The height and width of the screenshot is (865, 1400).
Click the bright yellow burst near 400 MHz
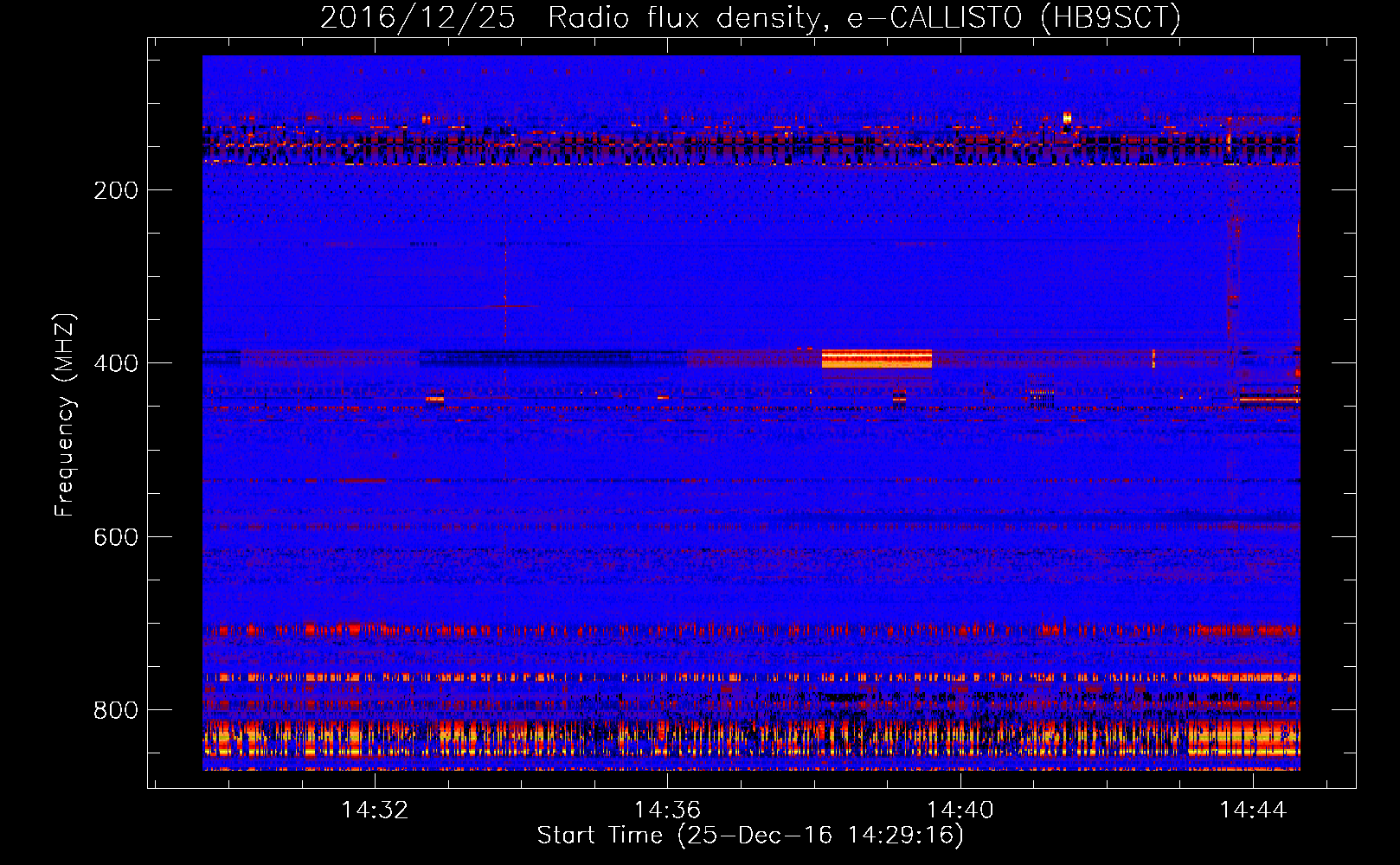[x=877, y=358]
